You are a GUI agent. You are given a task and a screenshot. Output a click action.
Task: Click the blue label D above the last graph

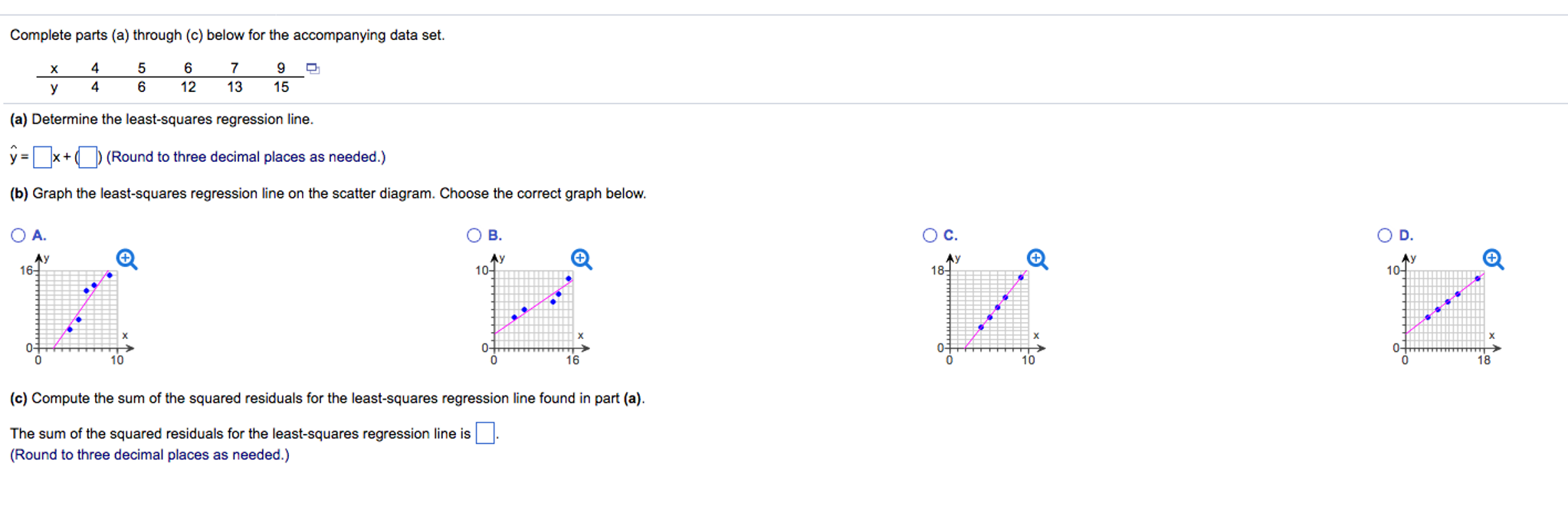tap(1403, 235)
